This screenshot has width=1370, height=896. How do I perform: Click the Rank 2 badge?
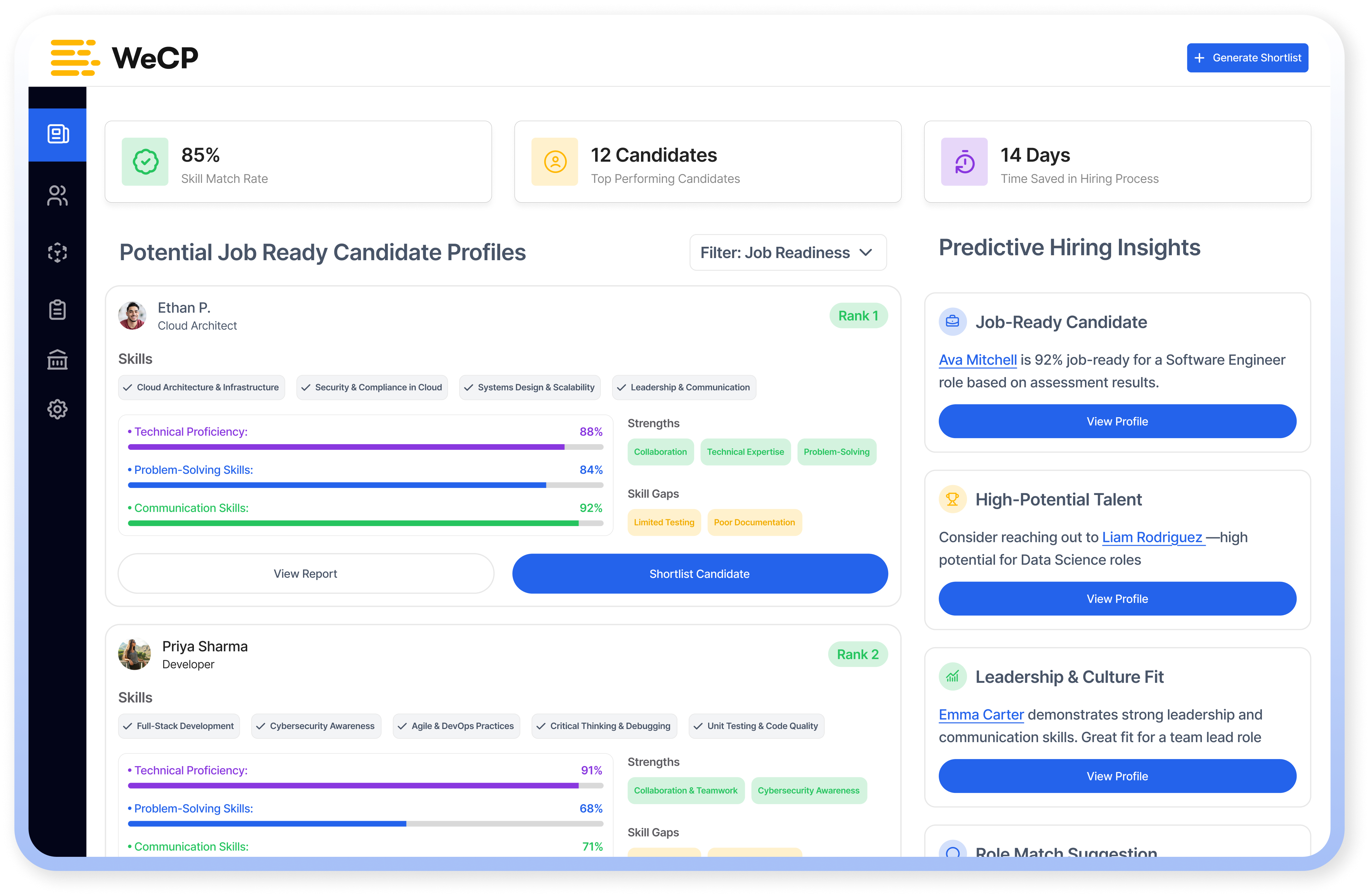858,654
